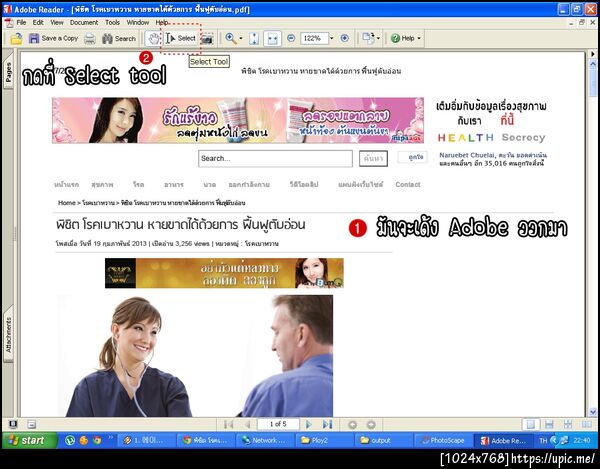600x469 pixels.
Task: Click Save a Copy in the toolbar
Action: pyautogui.click(x=53, y=38)
